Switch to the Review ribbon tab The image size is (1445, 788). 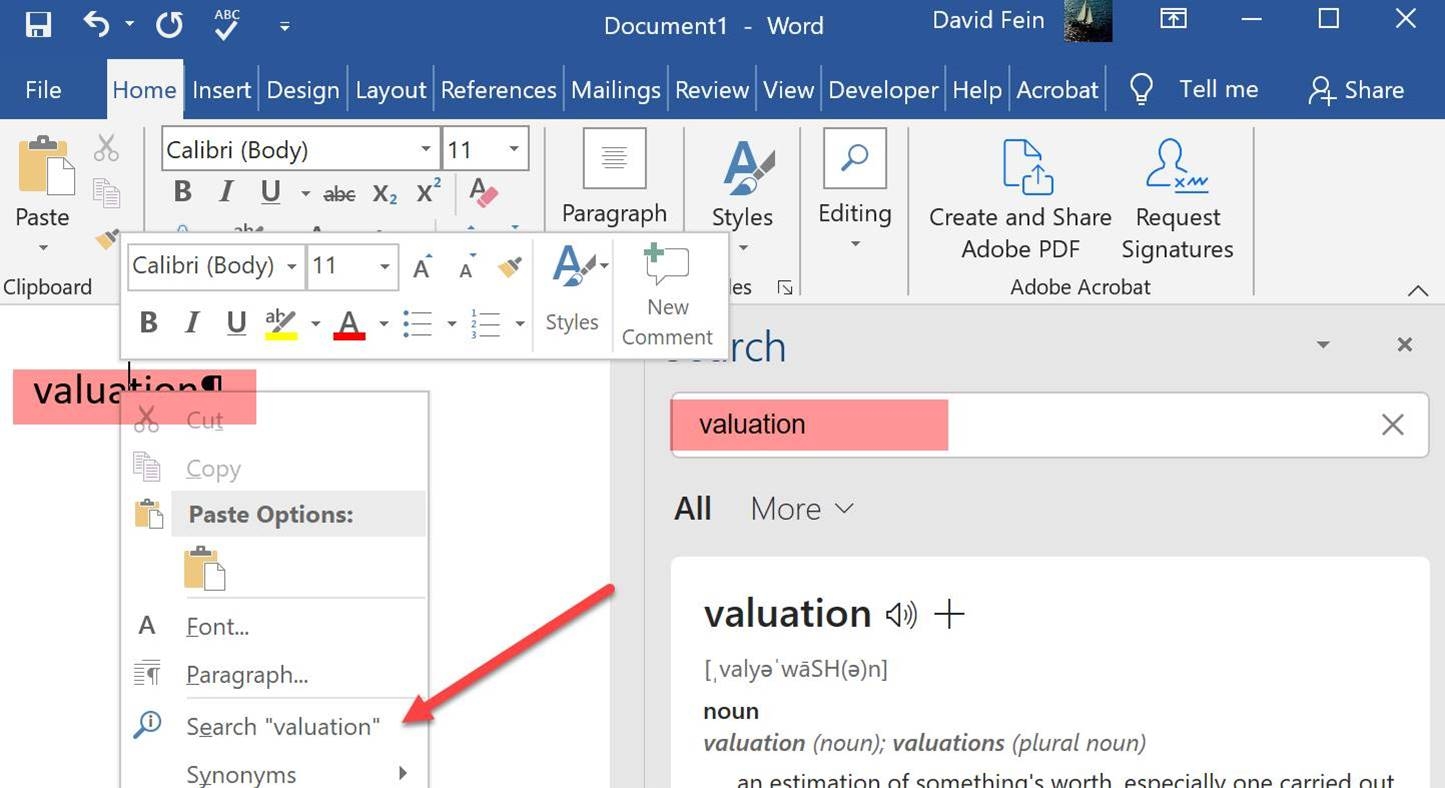711,89
